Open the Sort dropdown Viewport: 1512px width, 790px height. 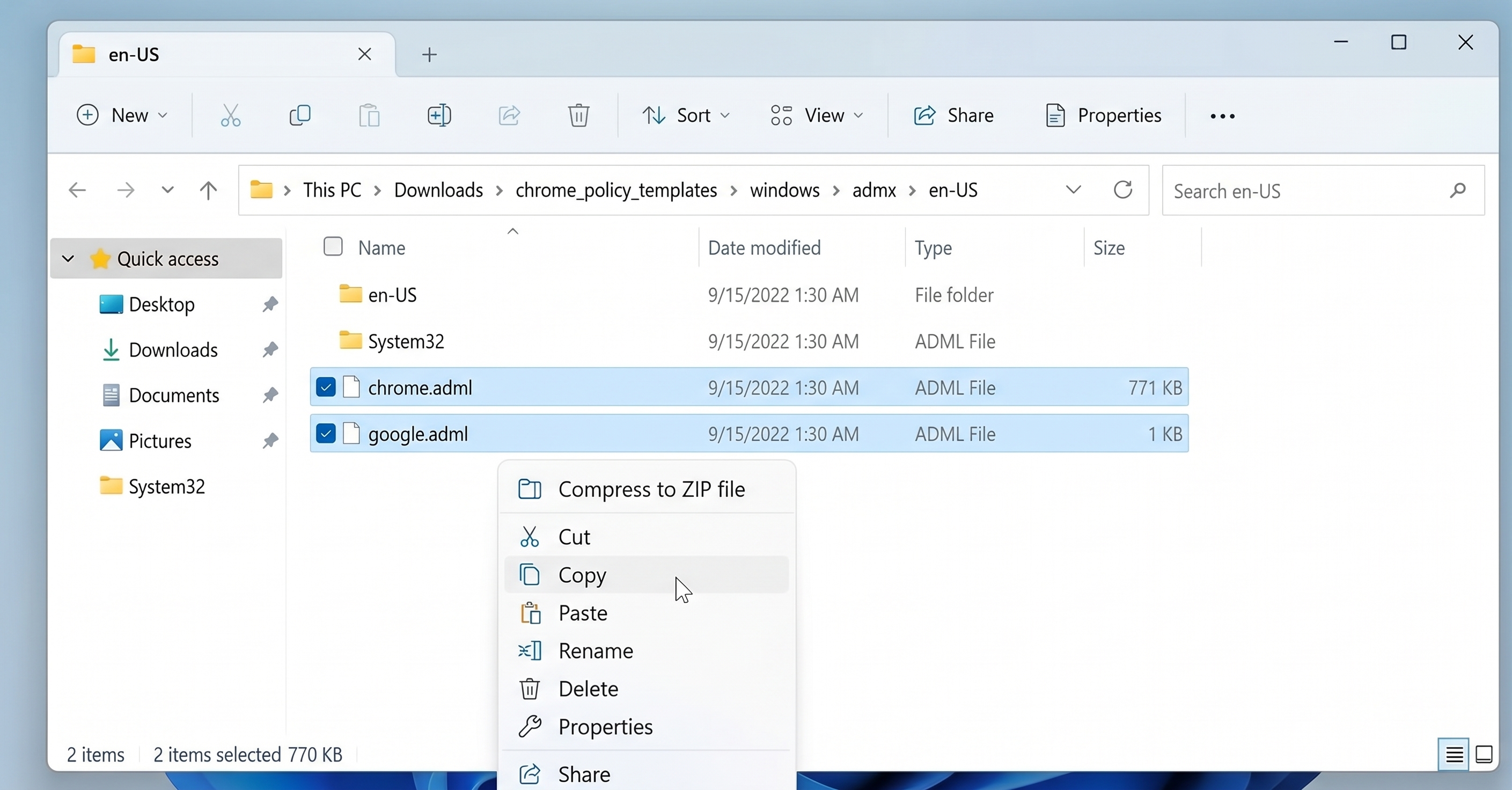[x=686, y=115]
